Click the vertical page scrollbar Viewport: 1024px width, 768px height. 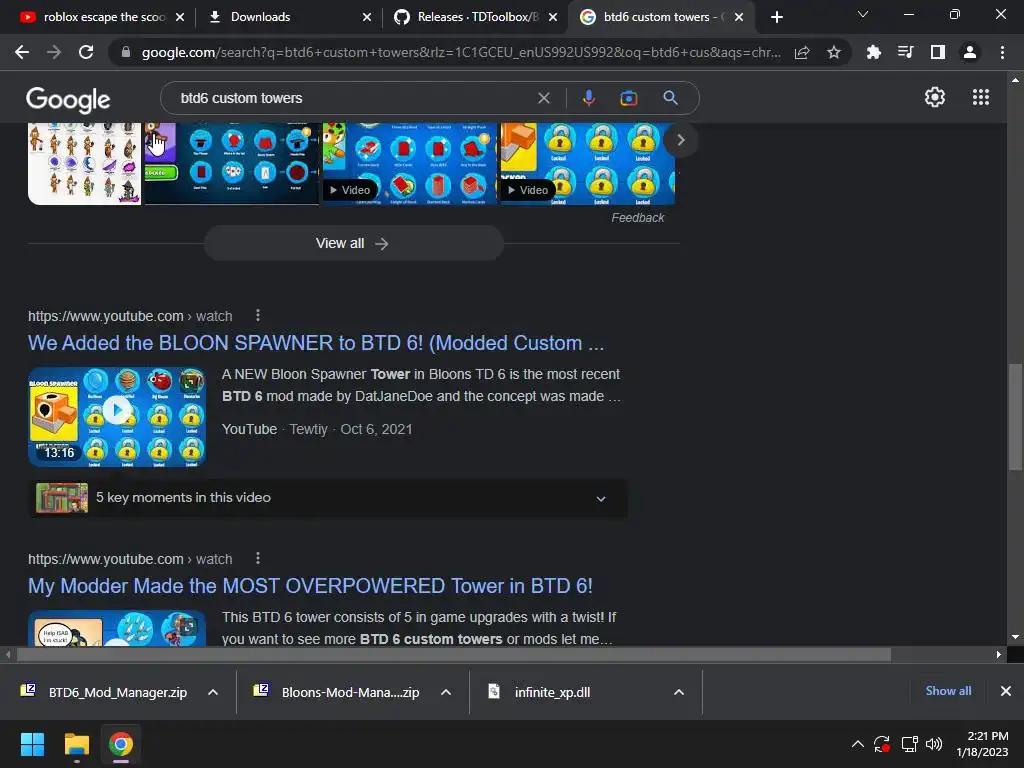click(1015, 417)
